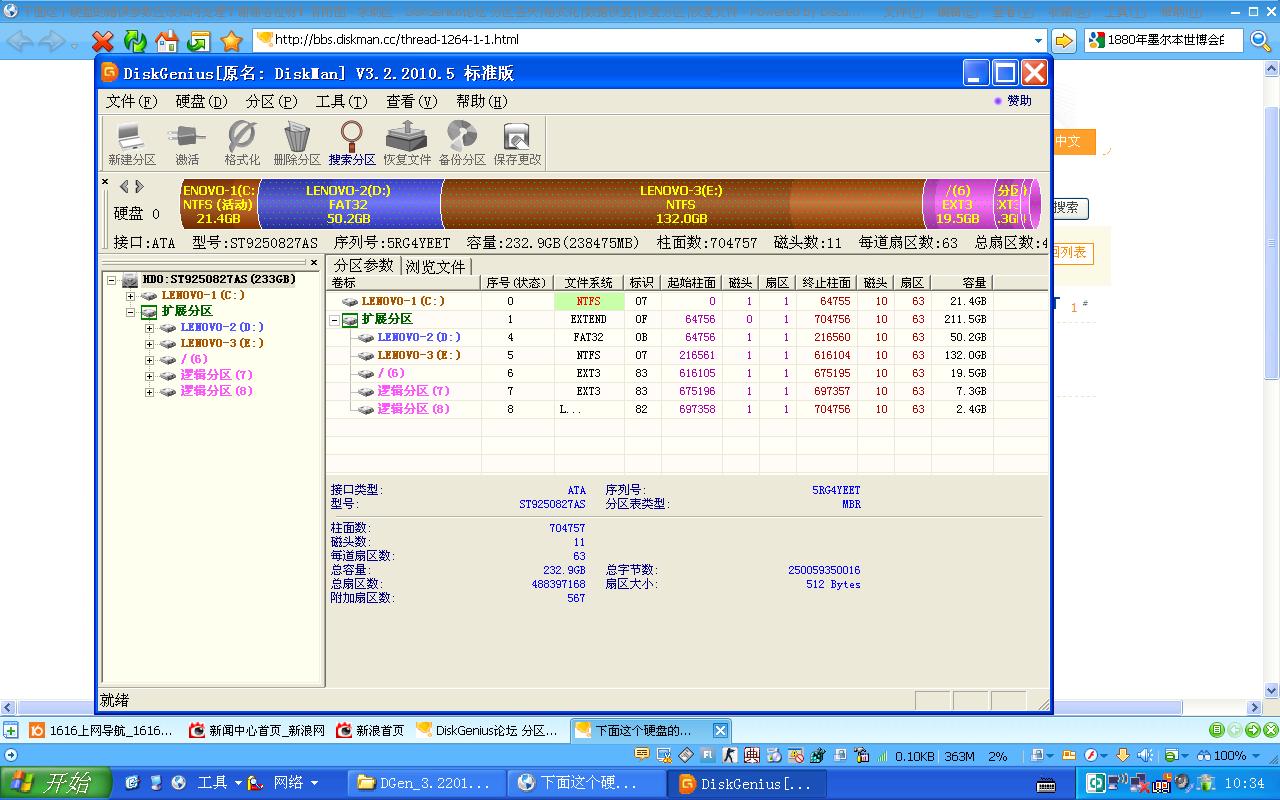This screenshot has width=1280, height=800.
Task: Open the 工具(T) menu
Action: pyautogui.click(x=341, y=101)
